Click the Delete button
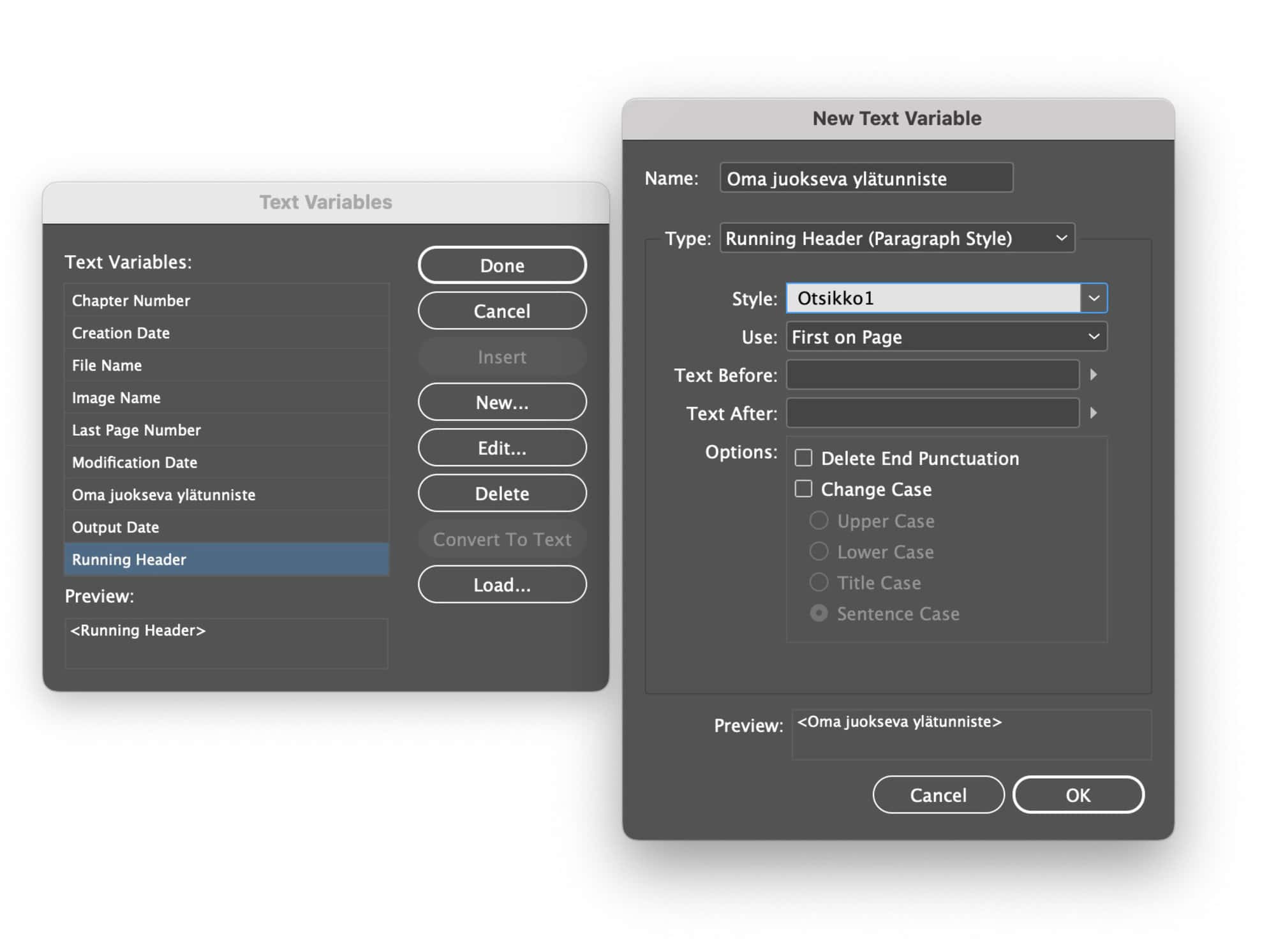 coord(502,493)
